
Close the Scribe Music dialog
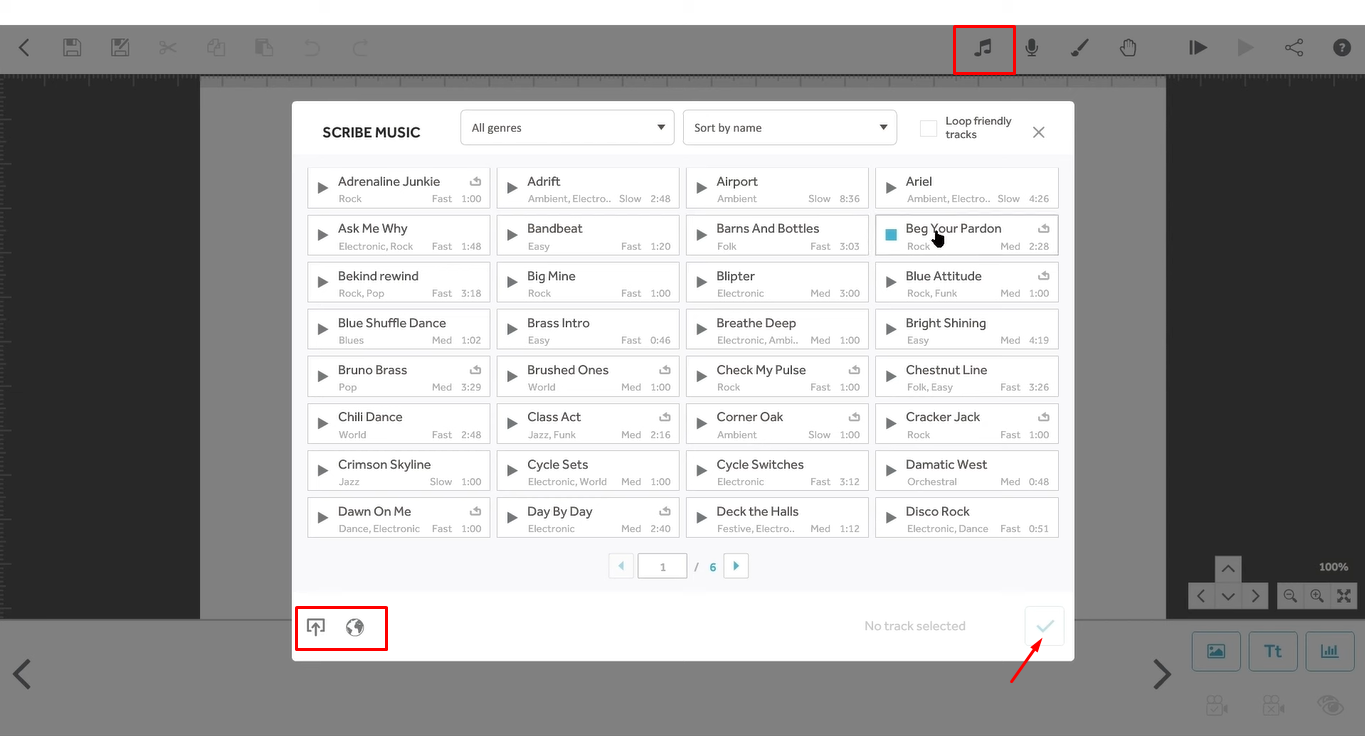coord(1039,132)
